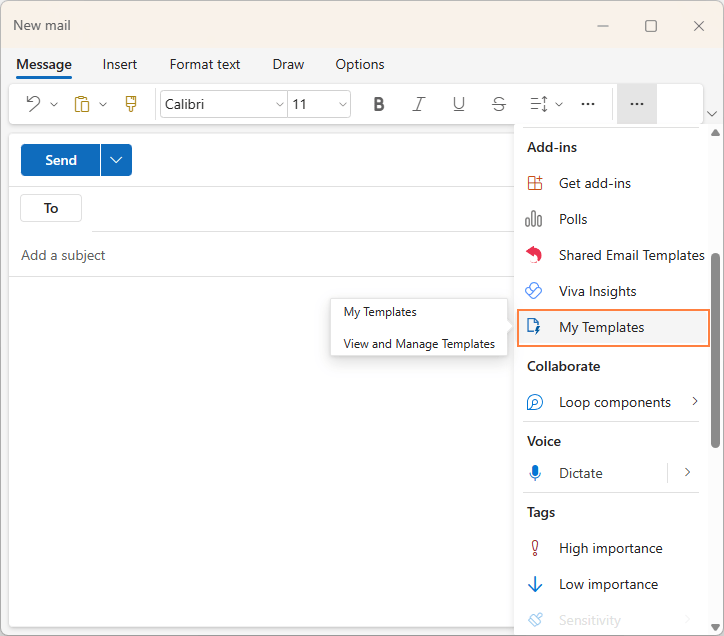724x636 pixels.
Task: Launch Shared Email Templates add-in
Action: (630, 255)
